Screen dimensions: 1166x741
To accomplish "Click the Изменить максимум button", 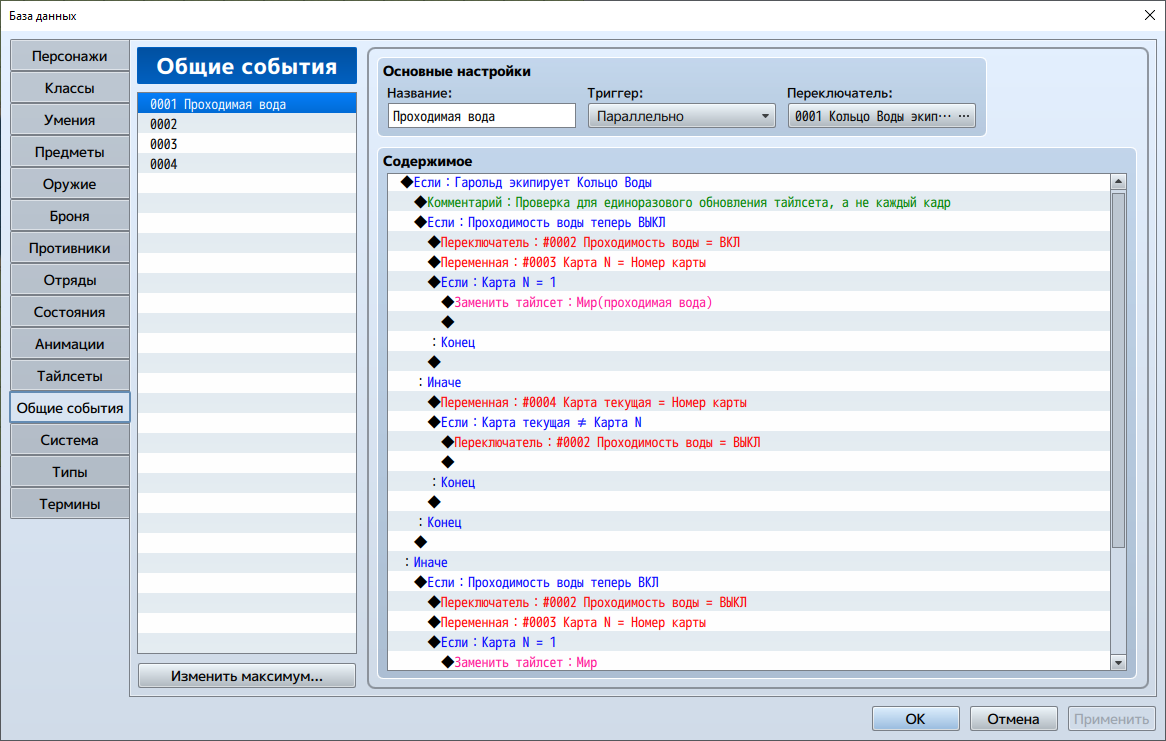I will pyautogui.click(x=247, y=676).
